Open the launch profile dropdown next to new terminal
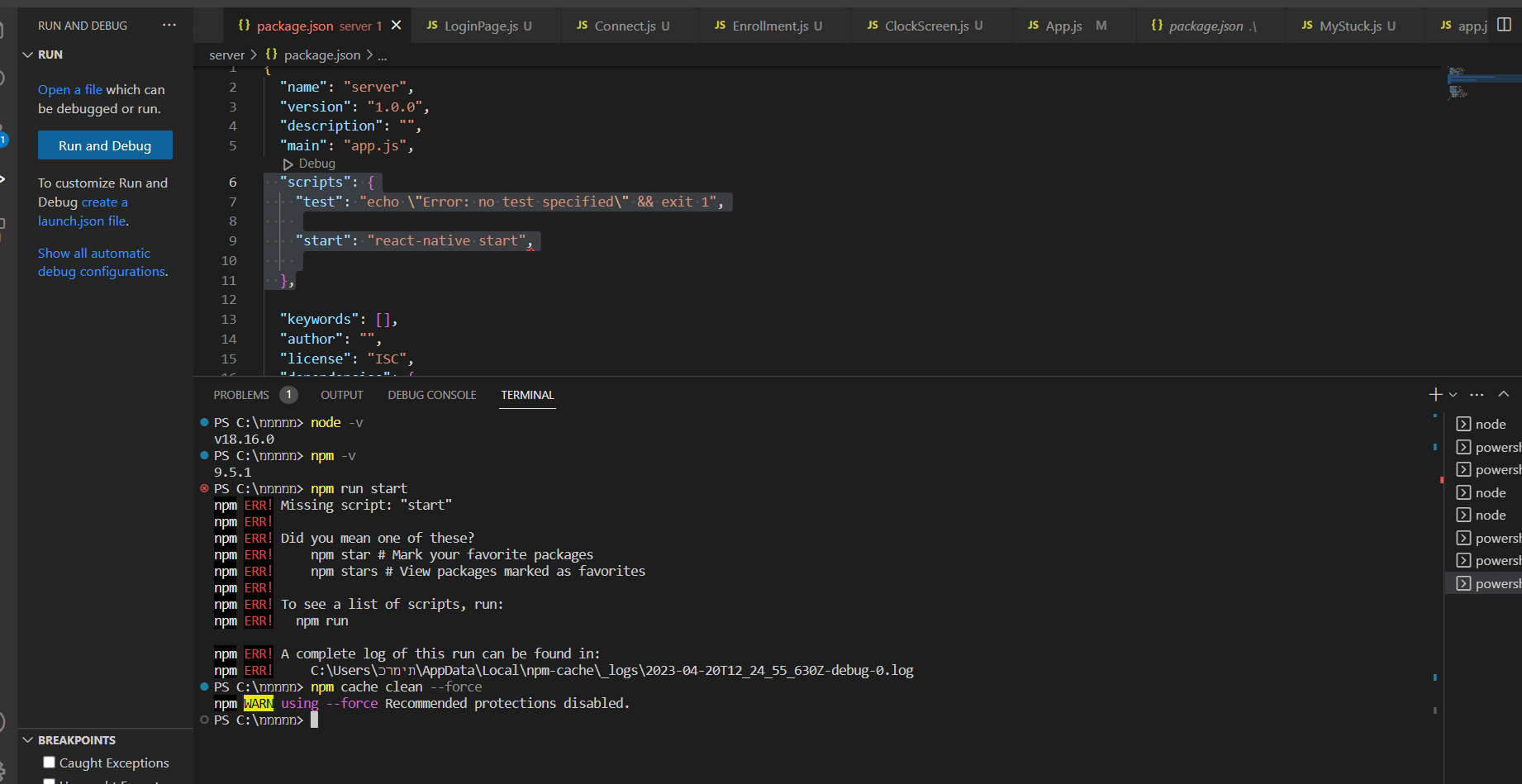This screenshot has height=784, width=1522. 1453,395
